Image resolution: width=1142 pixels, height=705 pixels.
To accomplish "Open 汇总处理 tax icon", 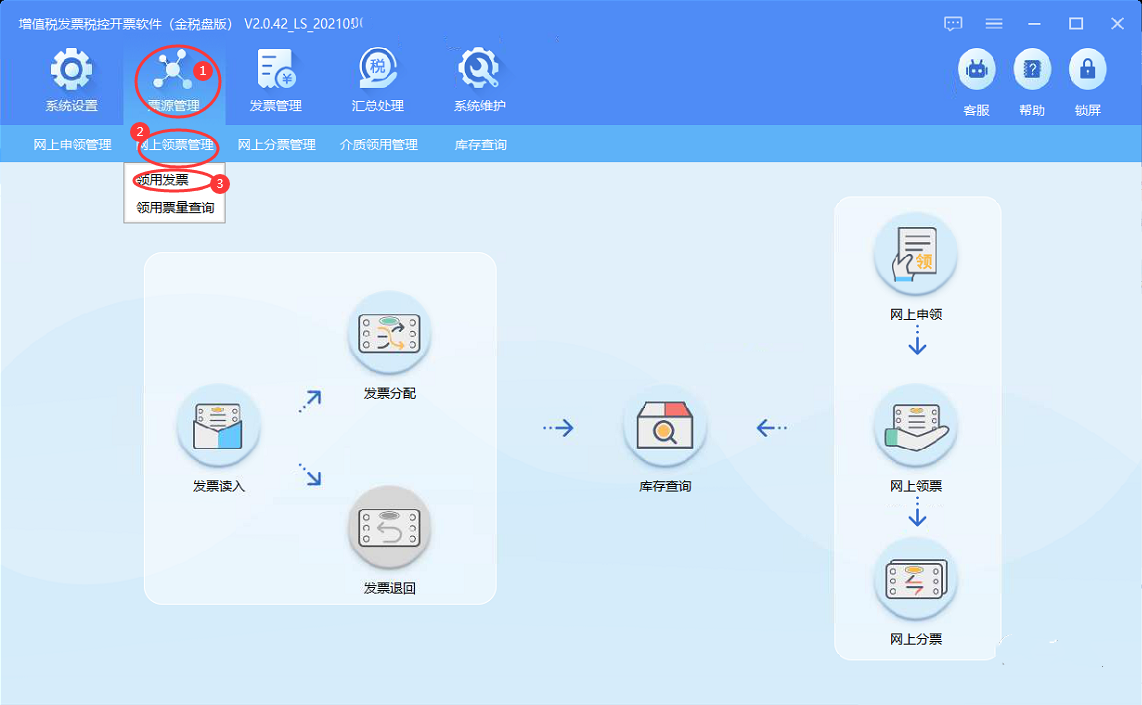I will click(377, 69).
